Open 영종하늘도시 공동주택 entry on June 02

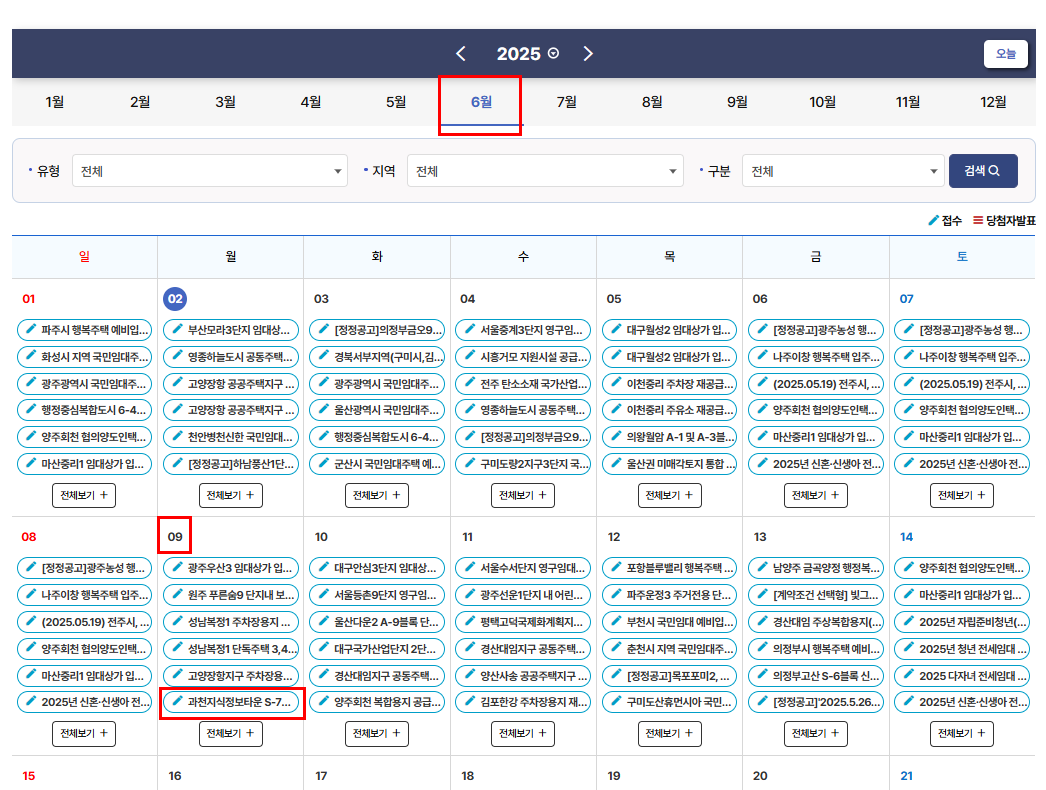coord(231,356)
